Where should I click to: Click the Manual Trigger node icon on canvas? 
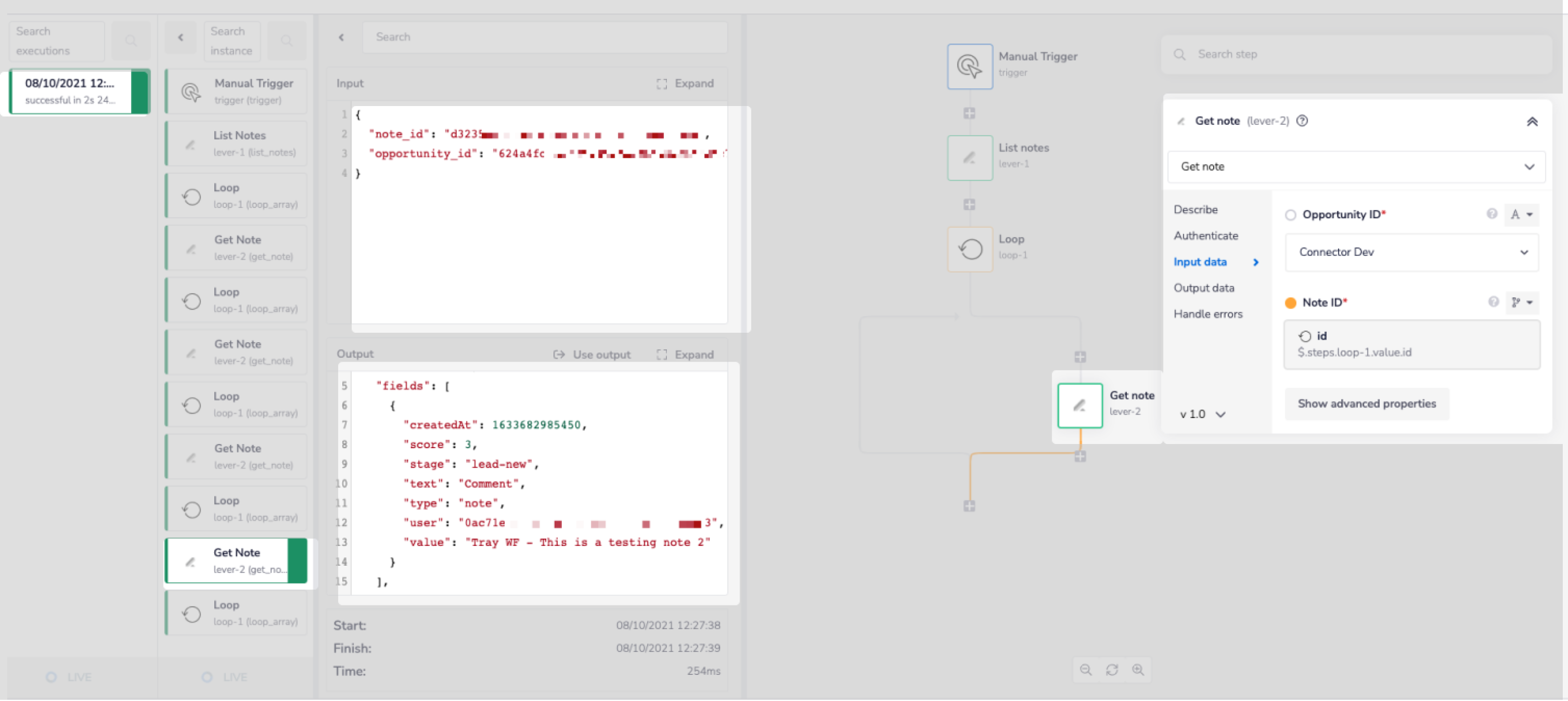(x=969, y=66)
